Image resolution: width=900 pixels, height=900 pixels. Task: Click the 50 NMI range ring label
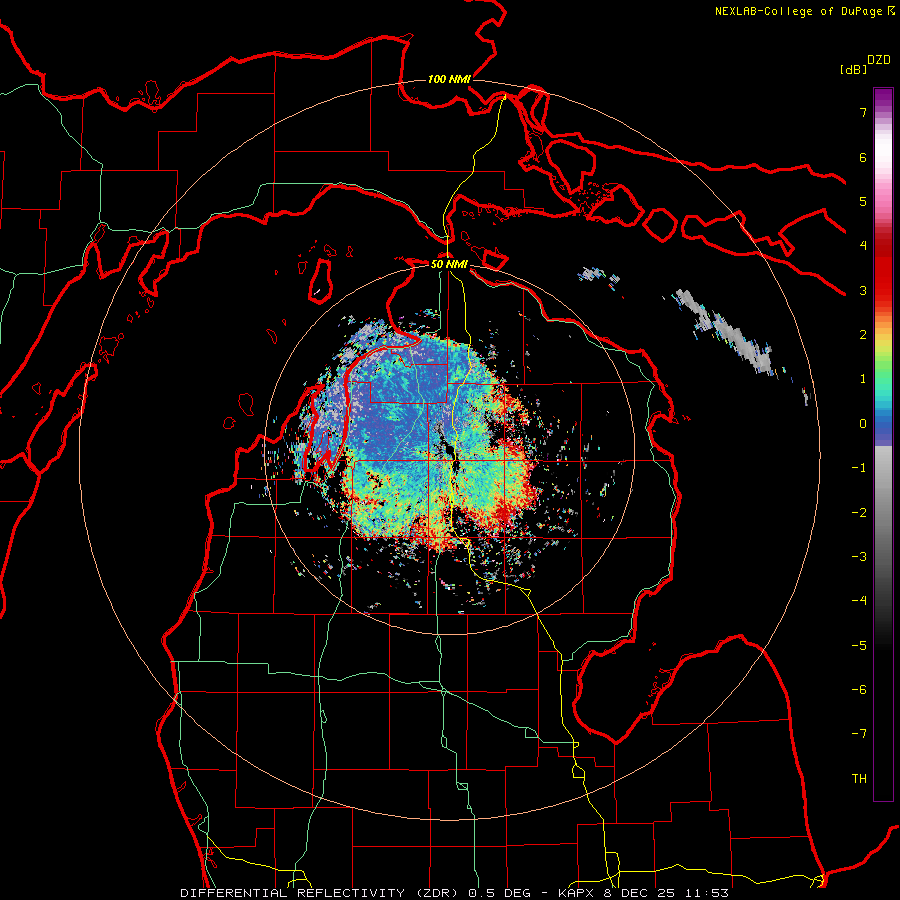(x=449, y=264)
